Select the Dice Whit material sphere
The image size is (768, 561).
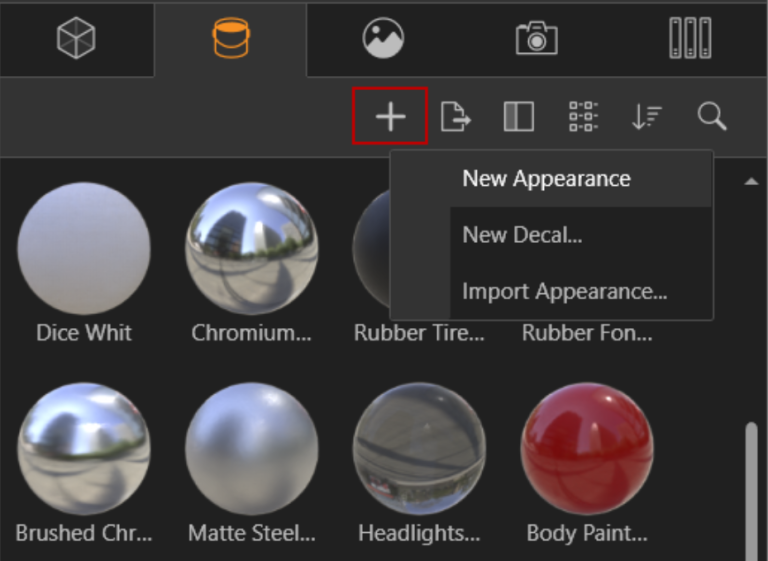[84, 249]
